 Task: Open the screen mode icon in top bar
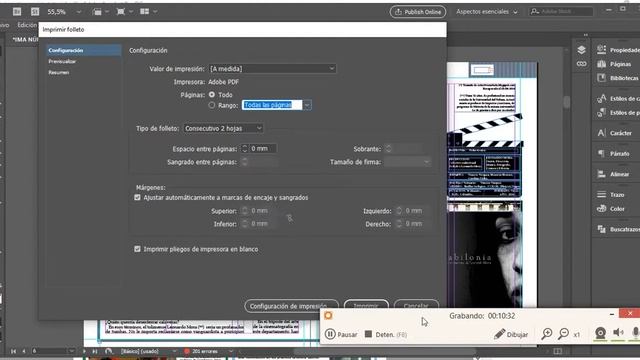pyautogui.click(x=120, y=11)
